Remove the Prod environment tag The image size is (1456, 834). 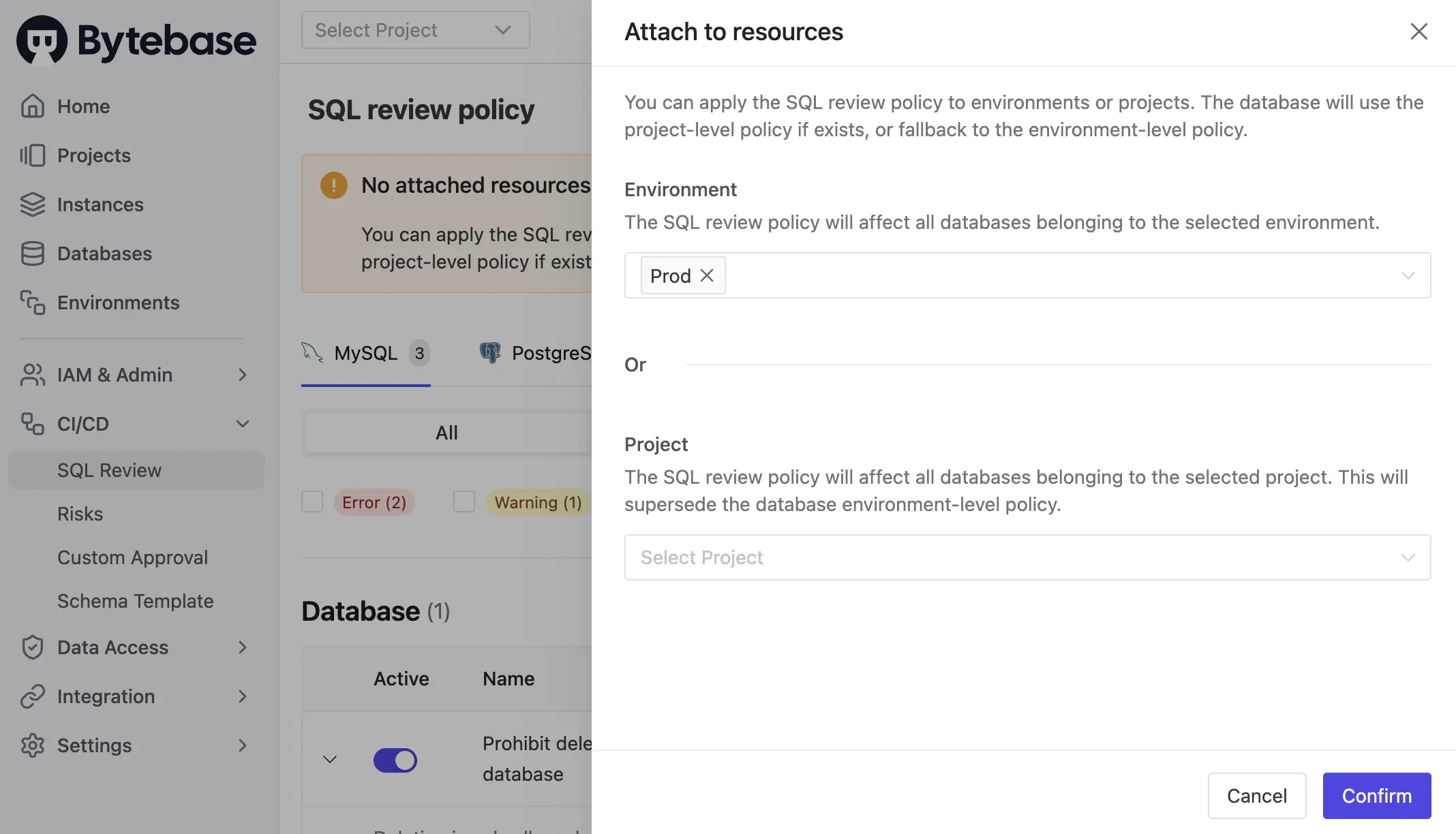[x=707, y=275]
